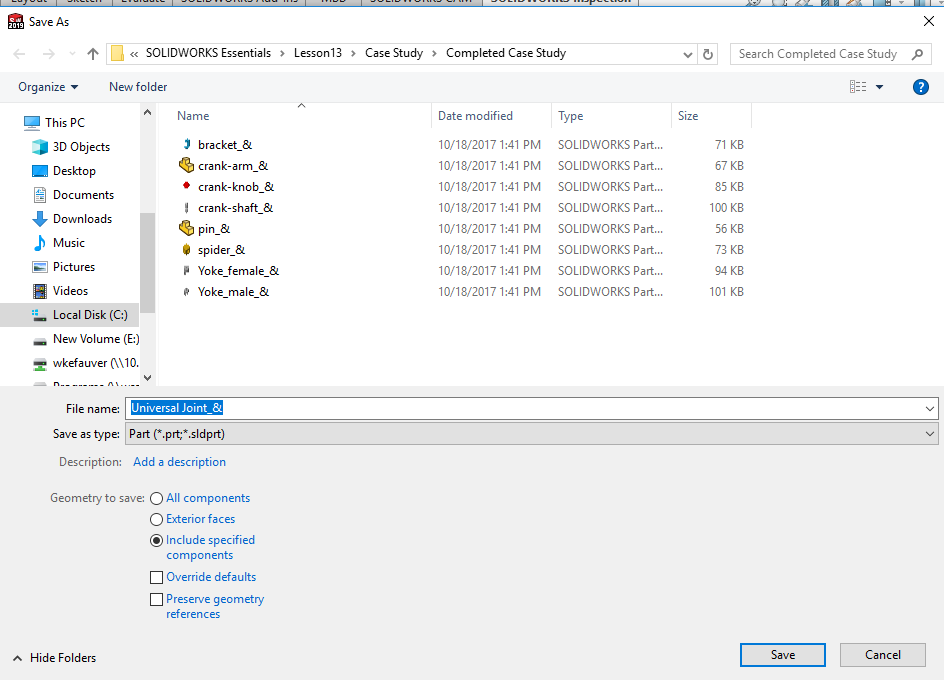This screenshot has height=680, width=944.
Task: Select the bracket_& part icon
Action: coord(187,144)
